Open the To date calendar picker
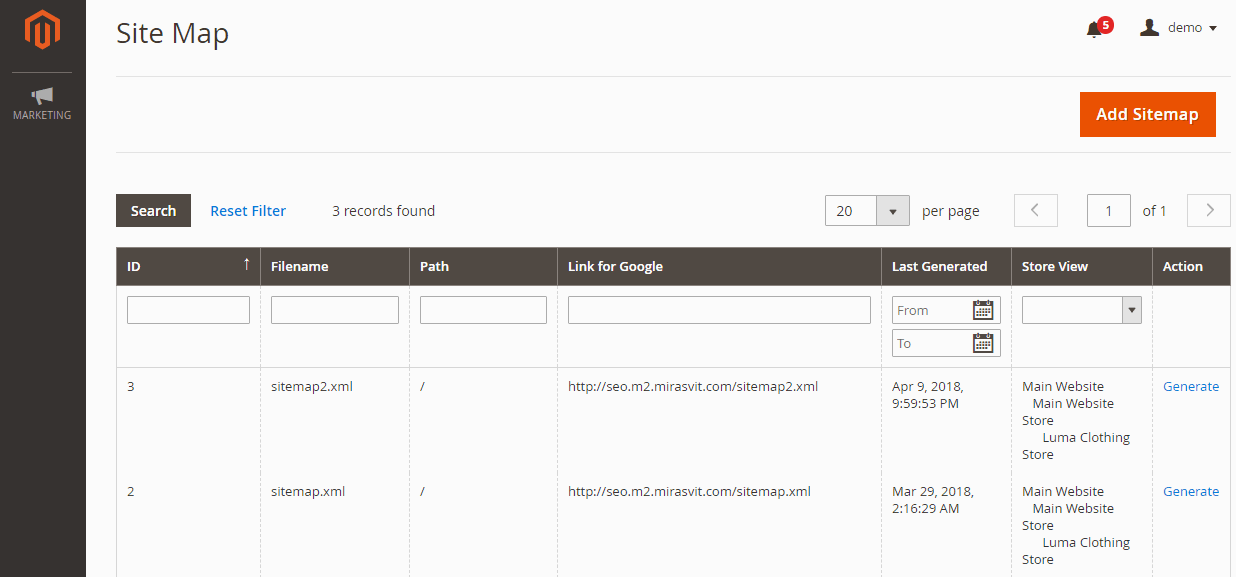Viewport: 1236px width, 577px height. pos(983,343)
